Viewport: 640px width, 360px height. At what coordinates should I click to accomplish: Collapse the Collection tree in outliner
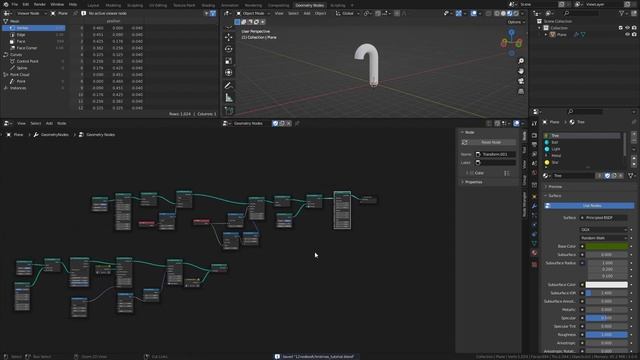pyautogui.click(x=540, y=28)
